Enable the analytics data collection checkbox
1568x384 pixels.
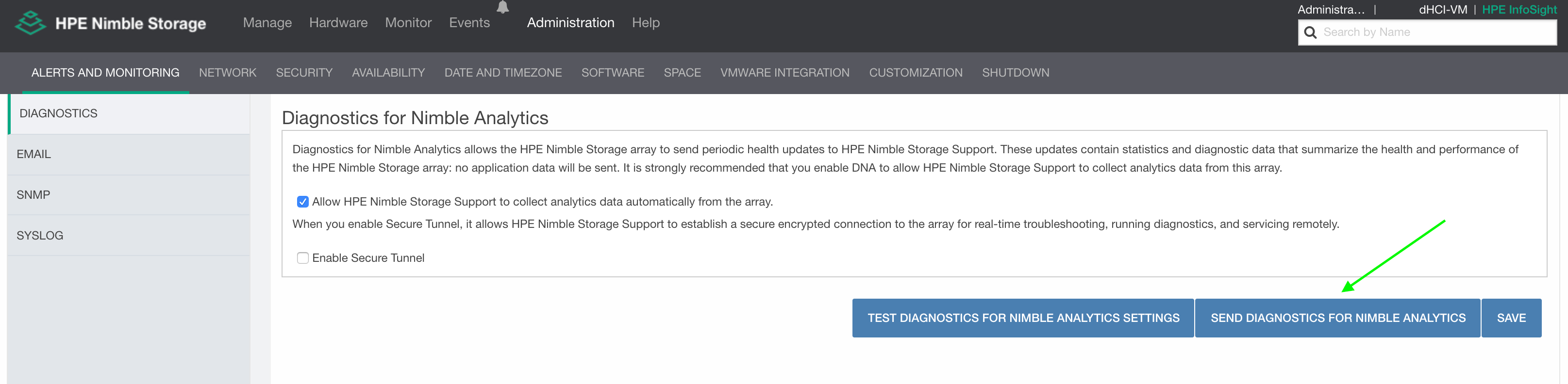pyautogui.click(x=302, y=202)
